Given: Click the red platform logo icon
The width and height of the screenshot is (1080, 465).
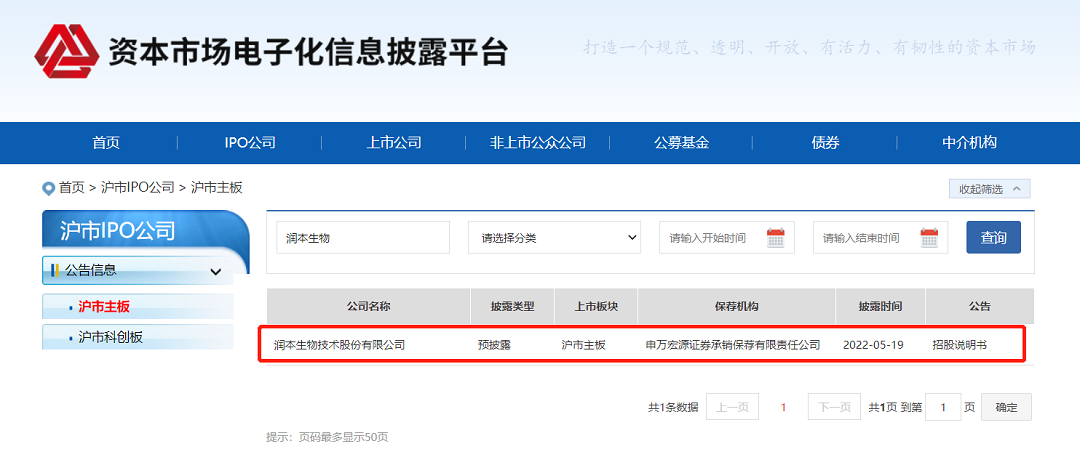Looking at the screenshot, I should click(x=68, y=51).
